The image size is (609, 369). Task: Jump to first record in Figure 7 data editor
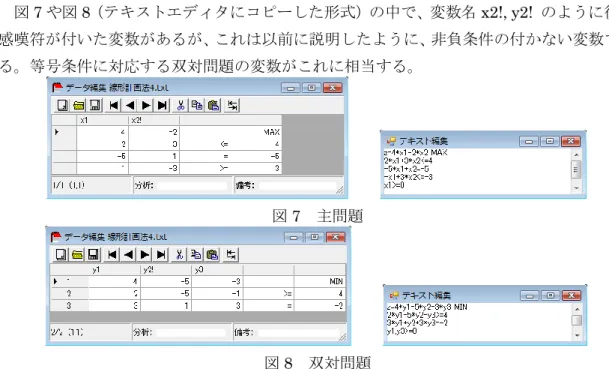(114, 105)
